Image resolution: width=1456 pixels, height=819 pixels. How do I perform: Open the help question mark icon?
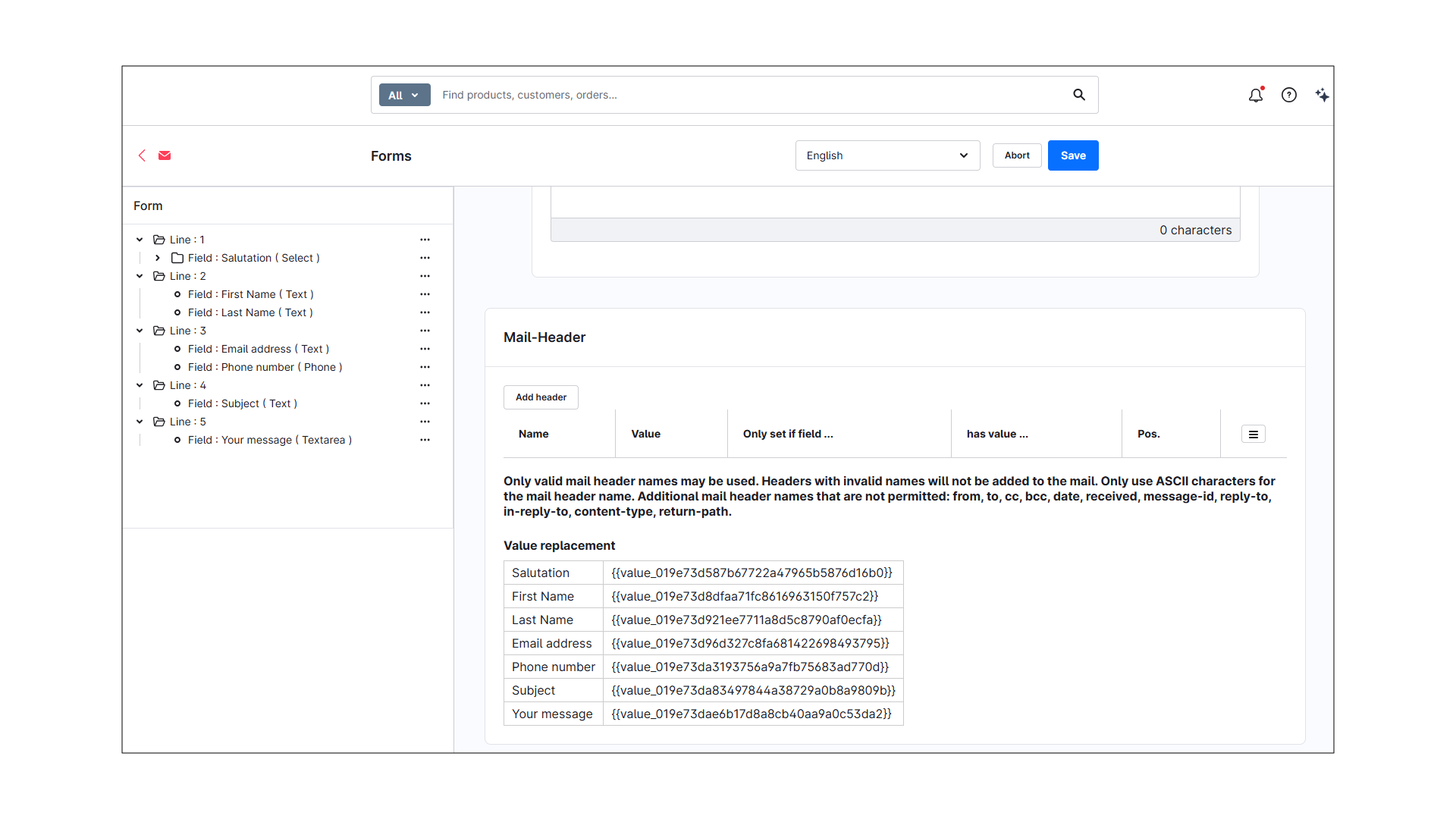(1289, 95)
